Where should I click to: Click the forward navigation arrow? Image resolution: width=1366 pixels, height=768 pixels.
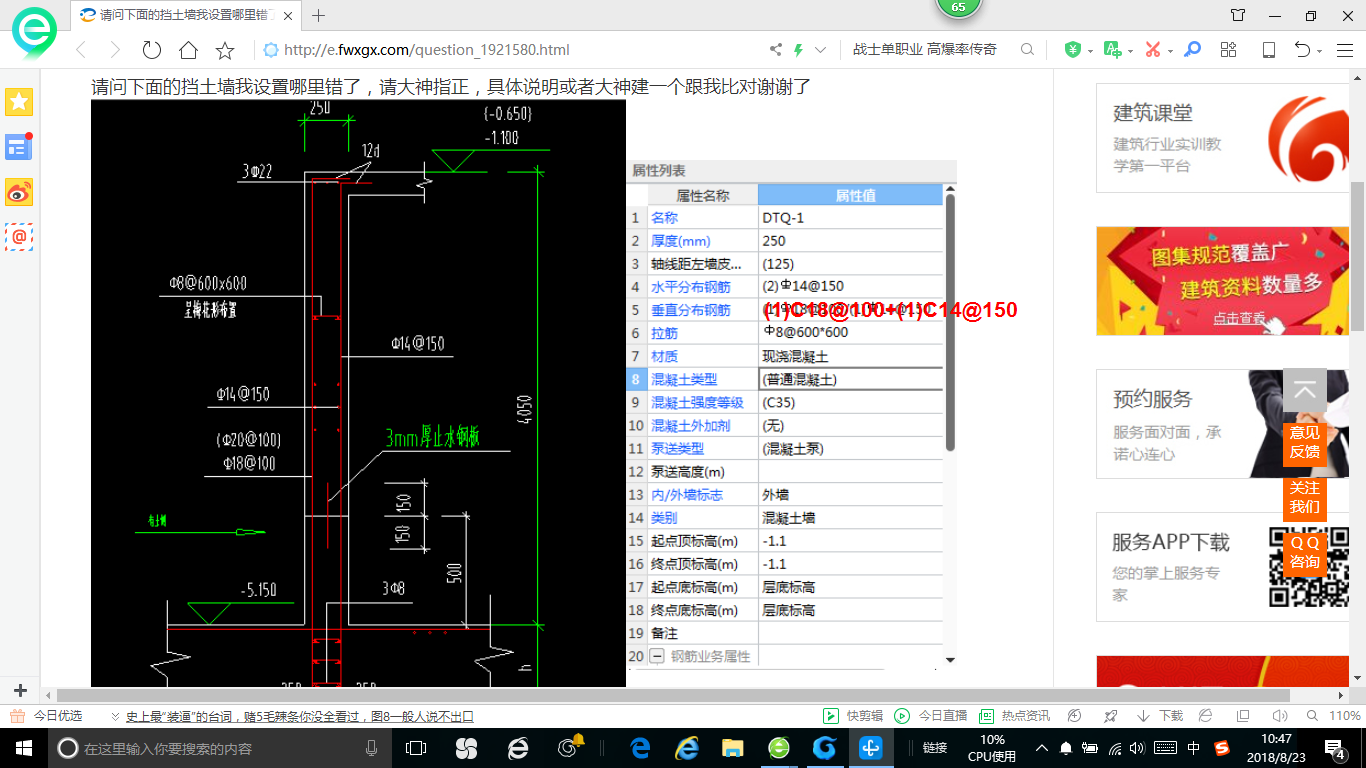[115, 50]
